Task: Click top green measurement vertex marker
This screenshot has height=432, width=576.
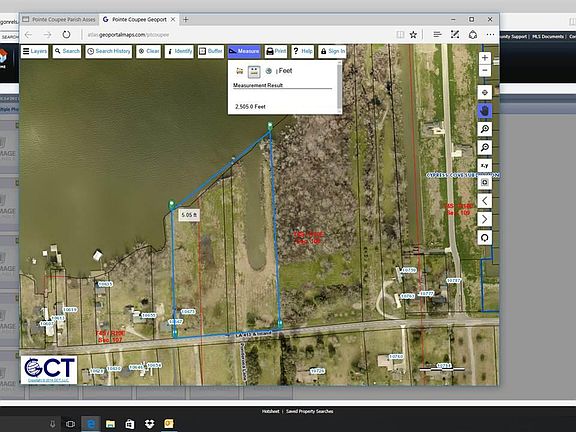Action: [270, 126]
